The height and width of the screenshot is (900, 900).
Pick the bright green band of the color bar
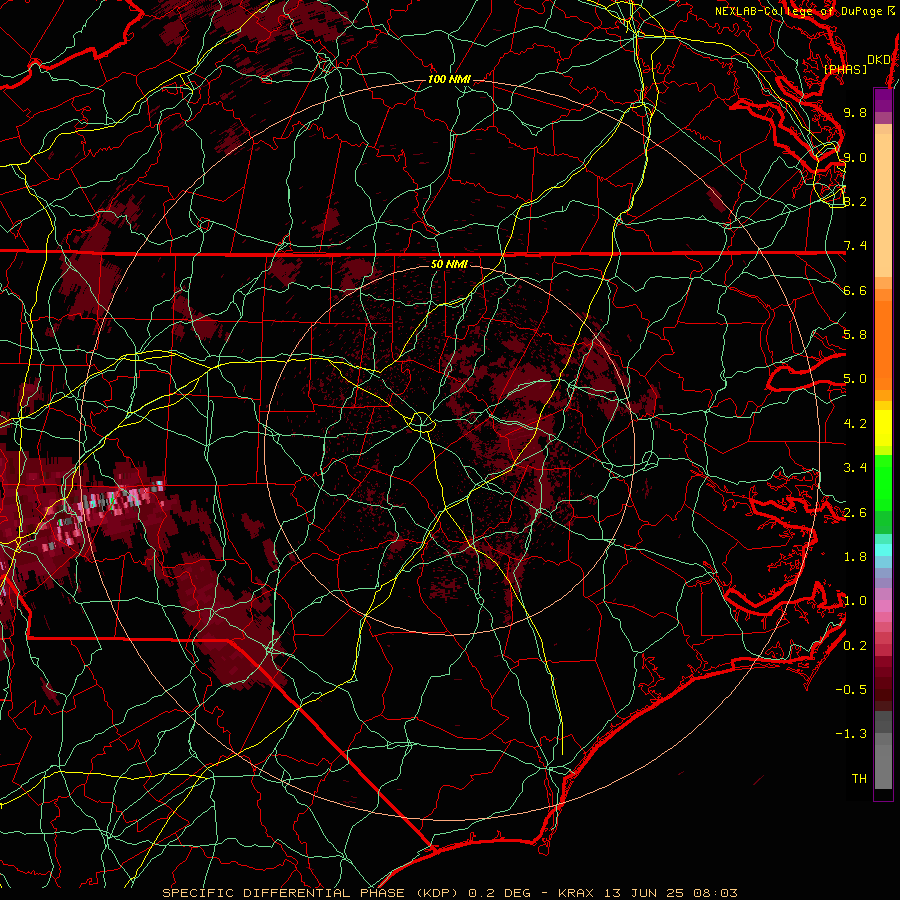(x=883, y=482)
